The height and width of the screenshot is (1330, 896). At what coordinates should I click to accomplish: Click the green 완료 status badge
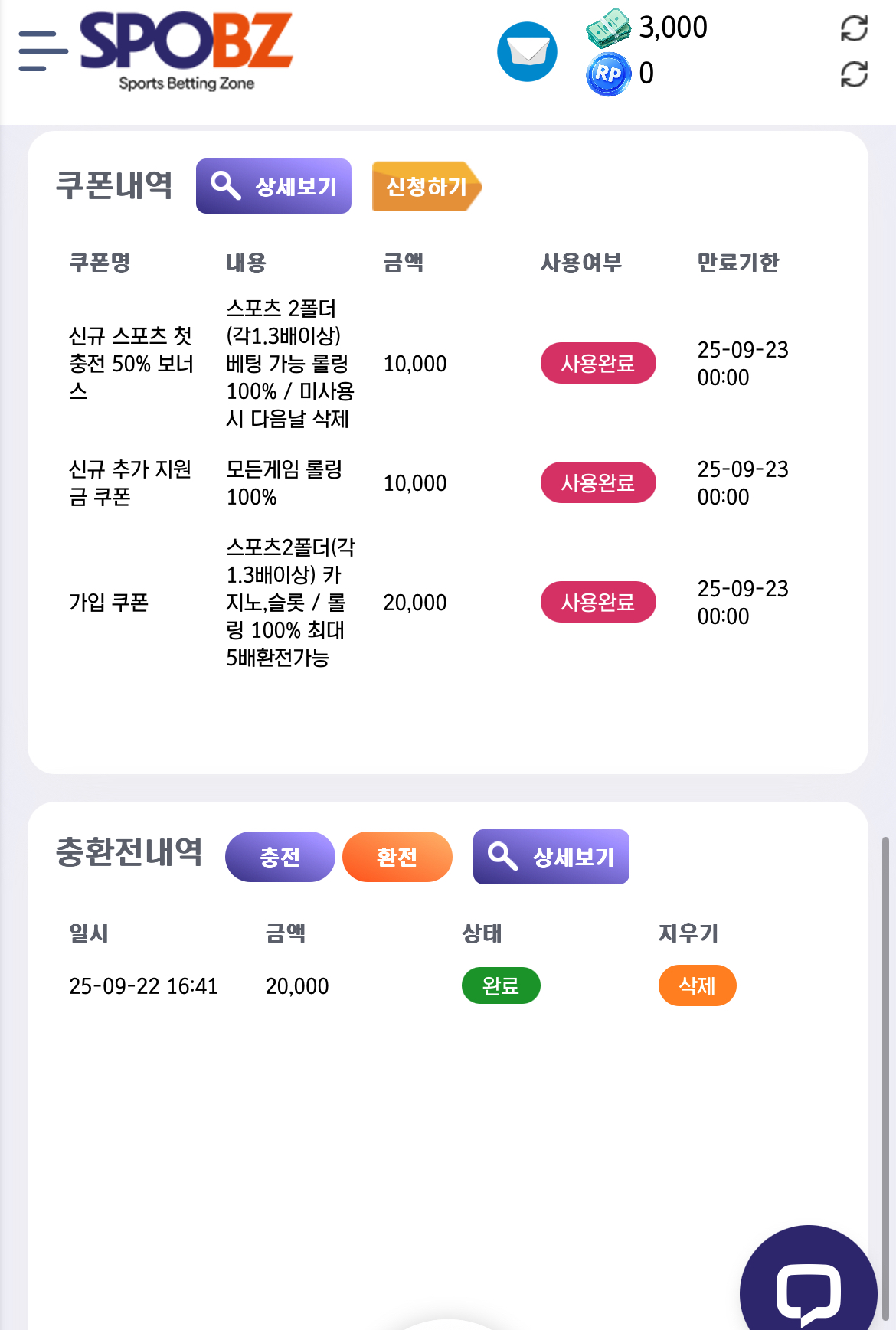[501, 985]
